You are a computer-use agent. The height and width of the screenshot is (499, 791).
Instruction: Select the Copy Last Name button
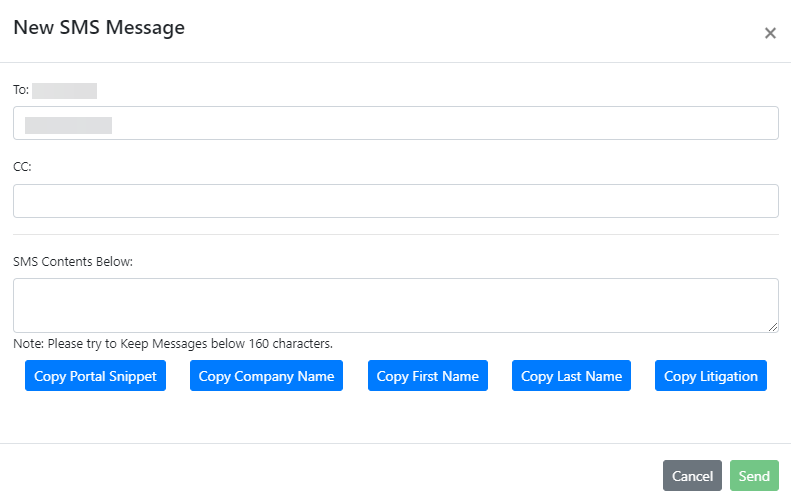pyautogui.click(x=571, y=376)
